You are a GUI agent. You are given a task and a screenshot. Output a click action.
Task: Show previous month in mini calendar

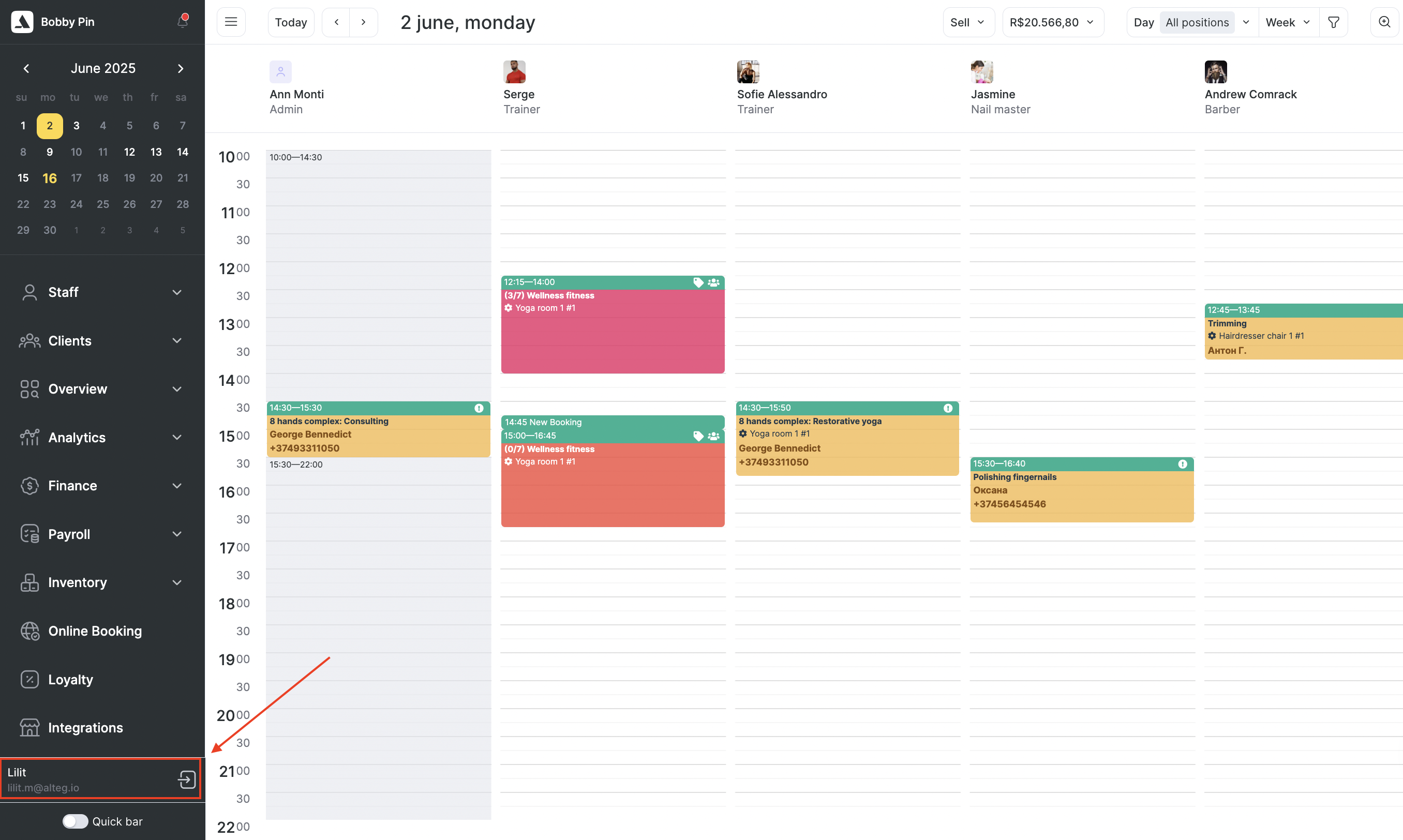[26, 68]
